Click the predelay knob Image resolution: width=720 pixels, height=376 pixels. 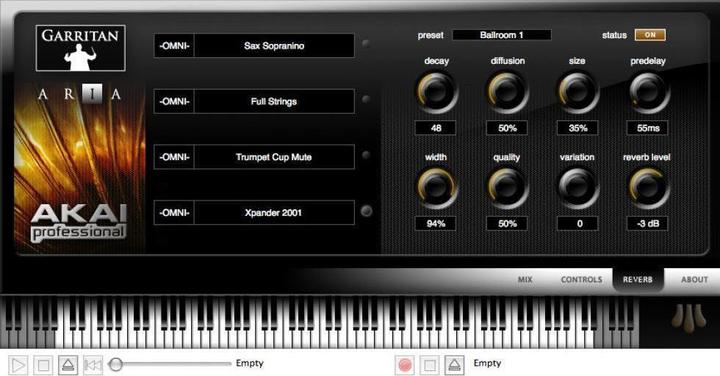[x=648, y=92]
